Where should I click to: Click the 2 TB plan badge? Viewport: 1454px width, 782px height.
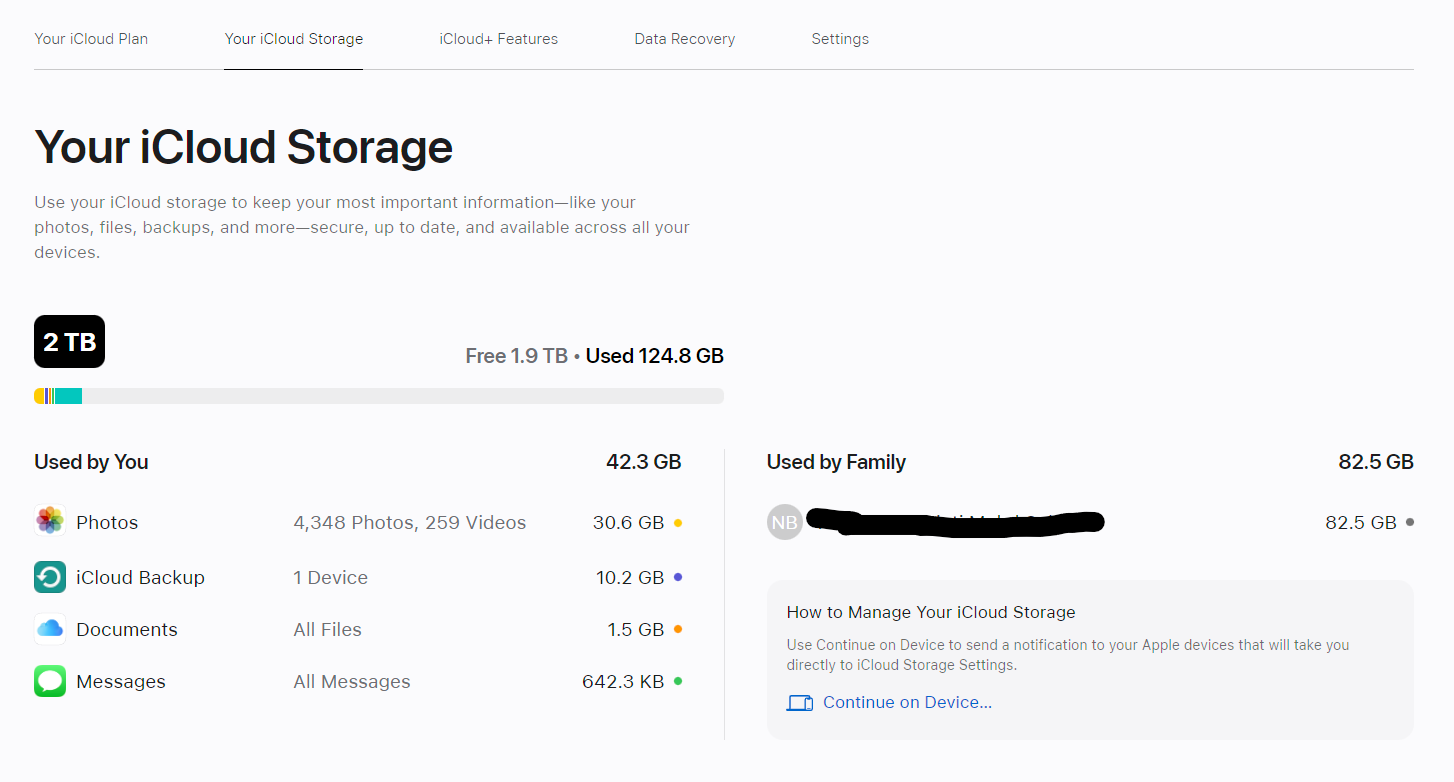(69, 342)
